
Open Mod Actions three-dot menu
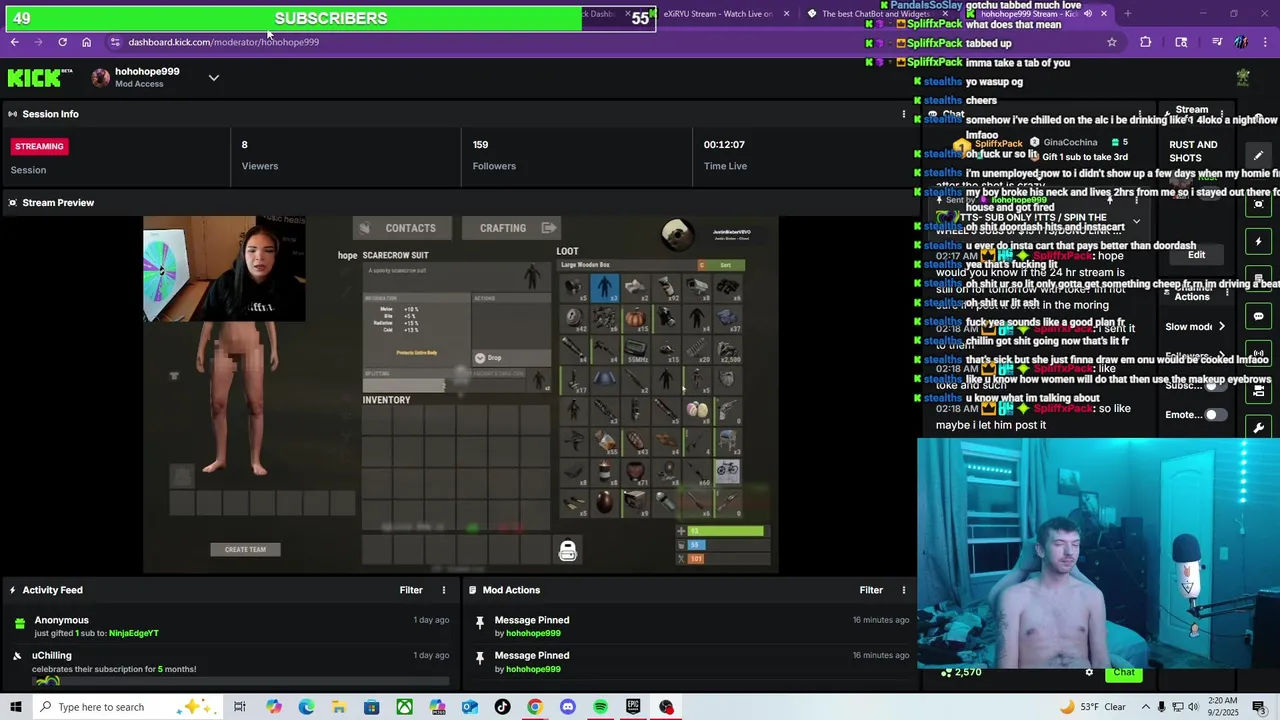(903, 590)
